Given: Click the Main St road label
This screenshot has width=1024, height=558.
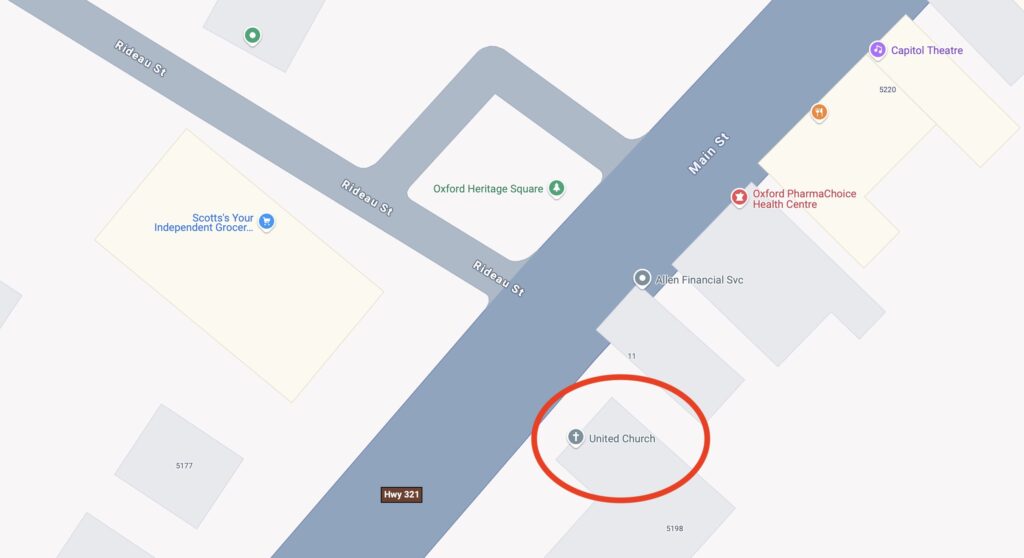Looking at the screenshot, I should click(709, 154).
